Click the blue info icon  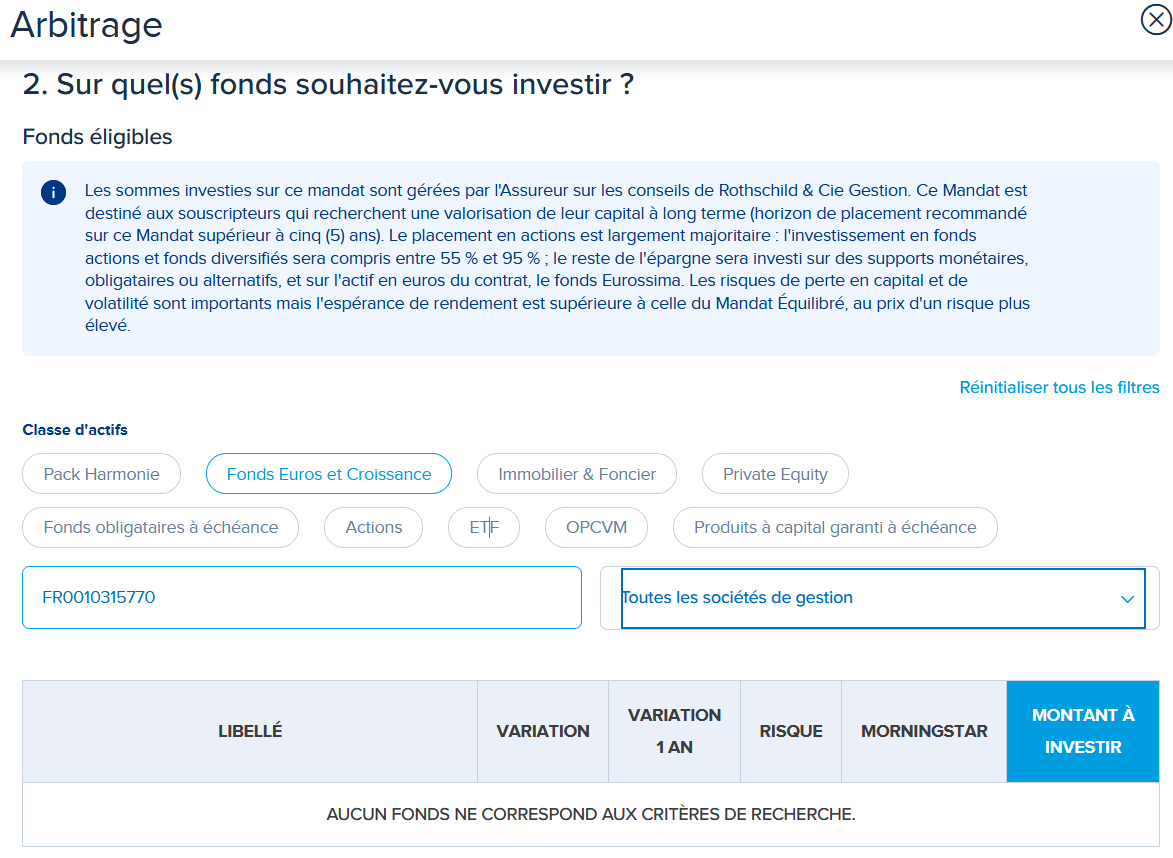(x=53, y=193)
